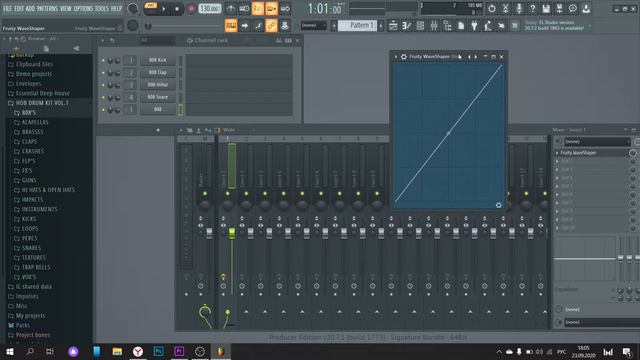This screenshot has height=360, width=640.
Task: Open the Fruity WaveShaper window menu arrow
Action: point(396,57)
